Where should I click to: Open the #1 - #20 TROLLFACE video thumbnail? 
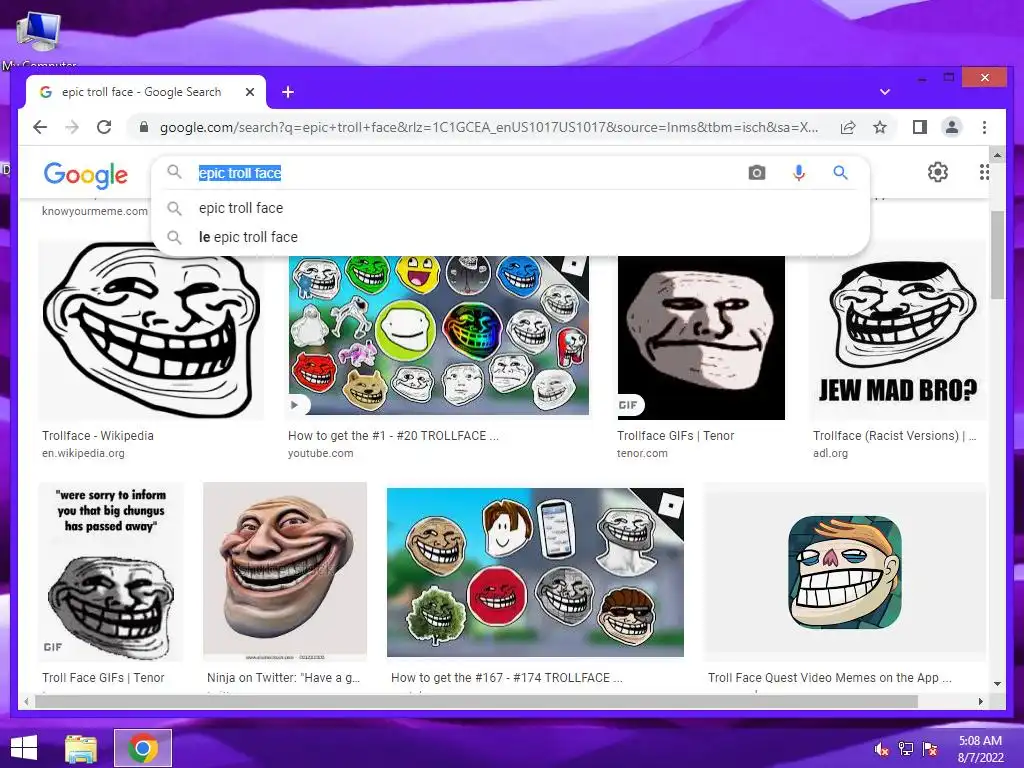click(439, 335)
